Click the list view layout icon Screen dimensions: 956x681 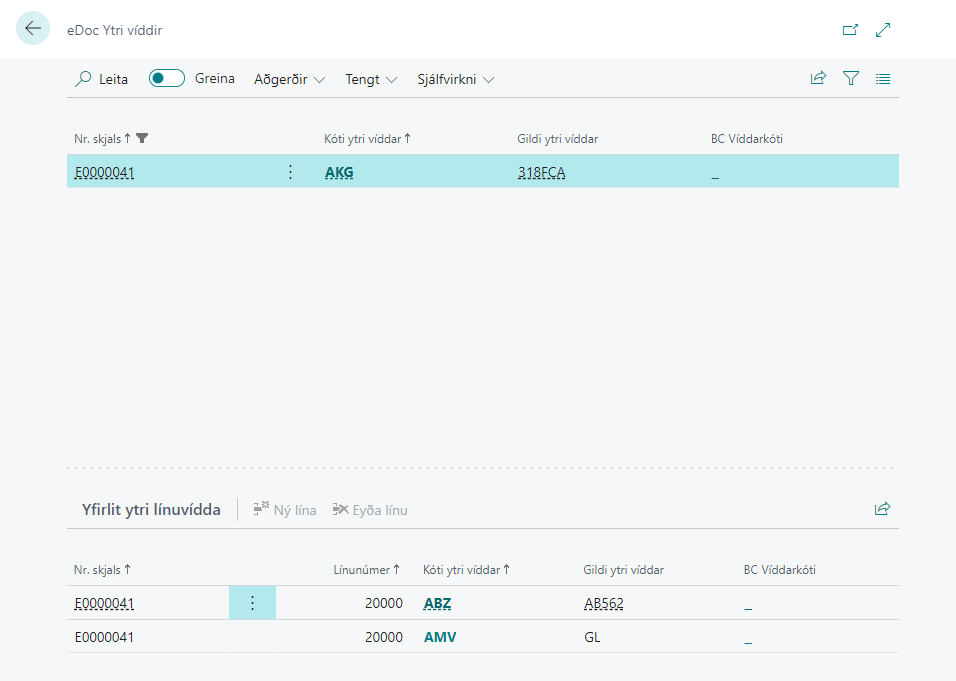(883, 78)
